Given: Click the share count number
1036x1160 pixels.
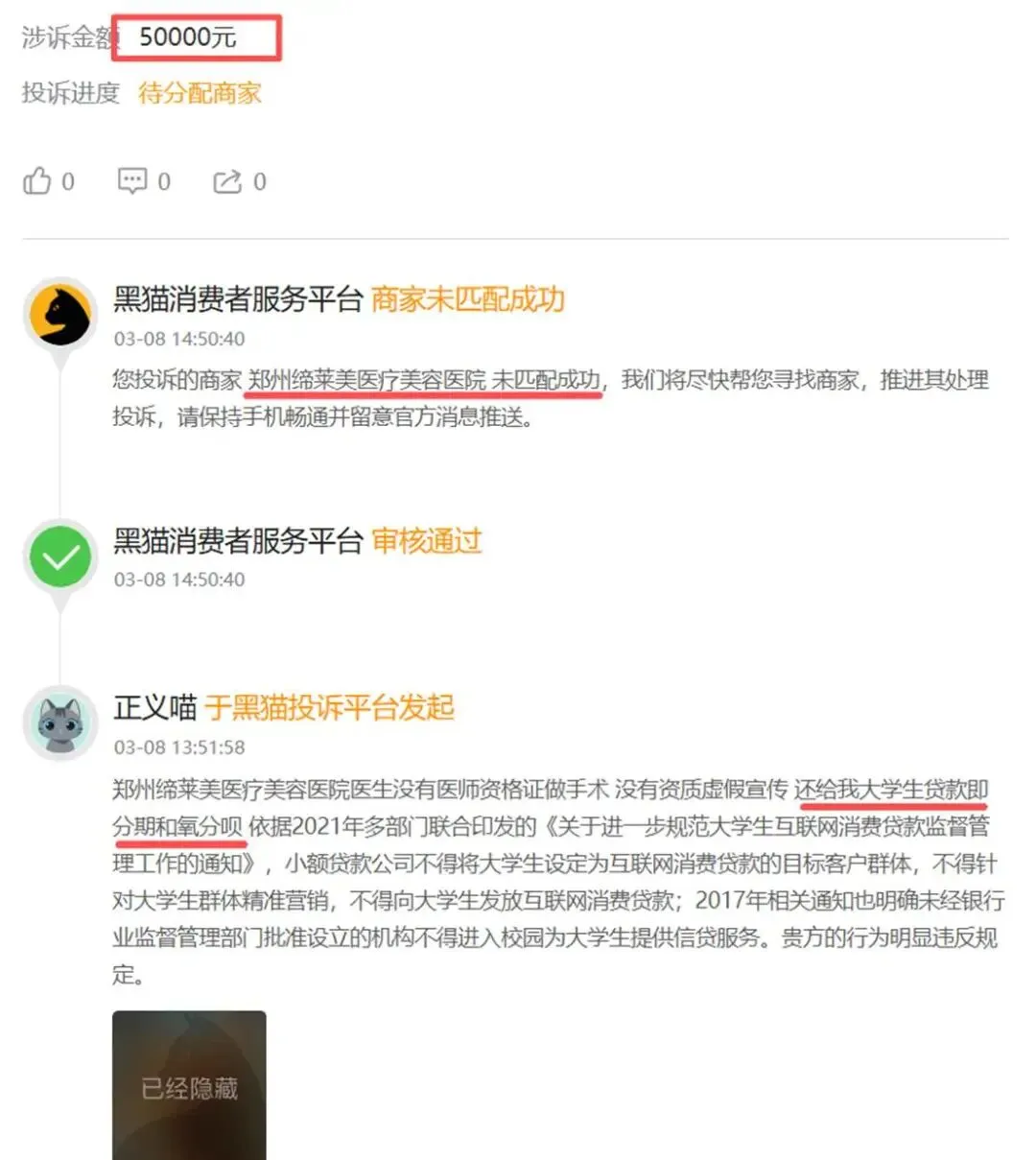Looking at the screenshot, I should 260,181.
